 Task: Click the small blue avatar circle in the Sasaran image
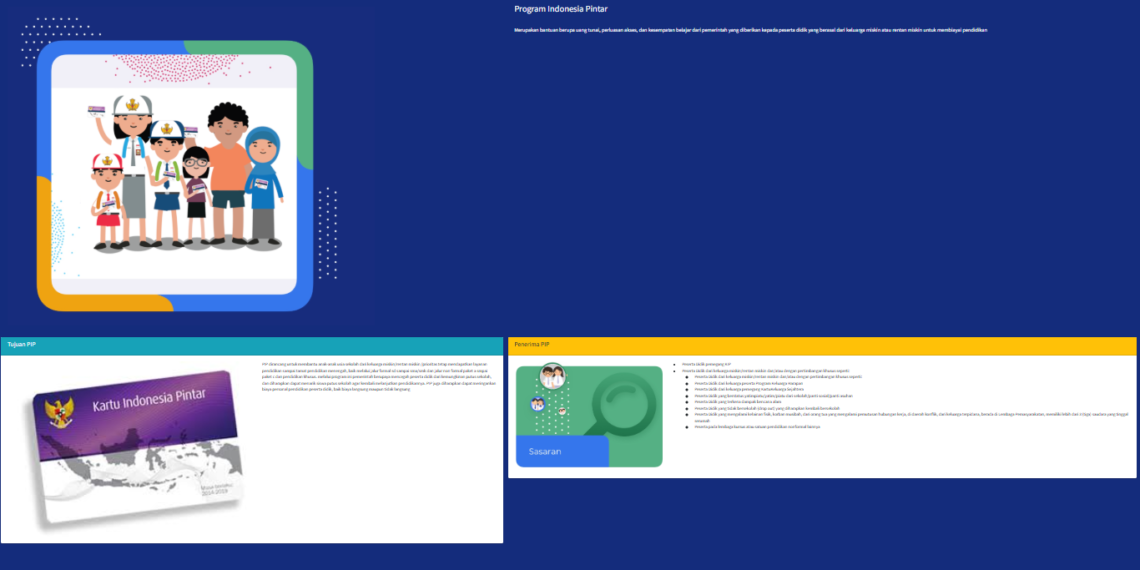point(538,404)
